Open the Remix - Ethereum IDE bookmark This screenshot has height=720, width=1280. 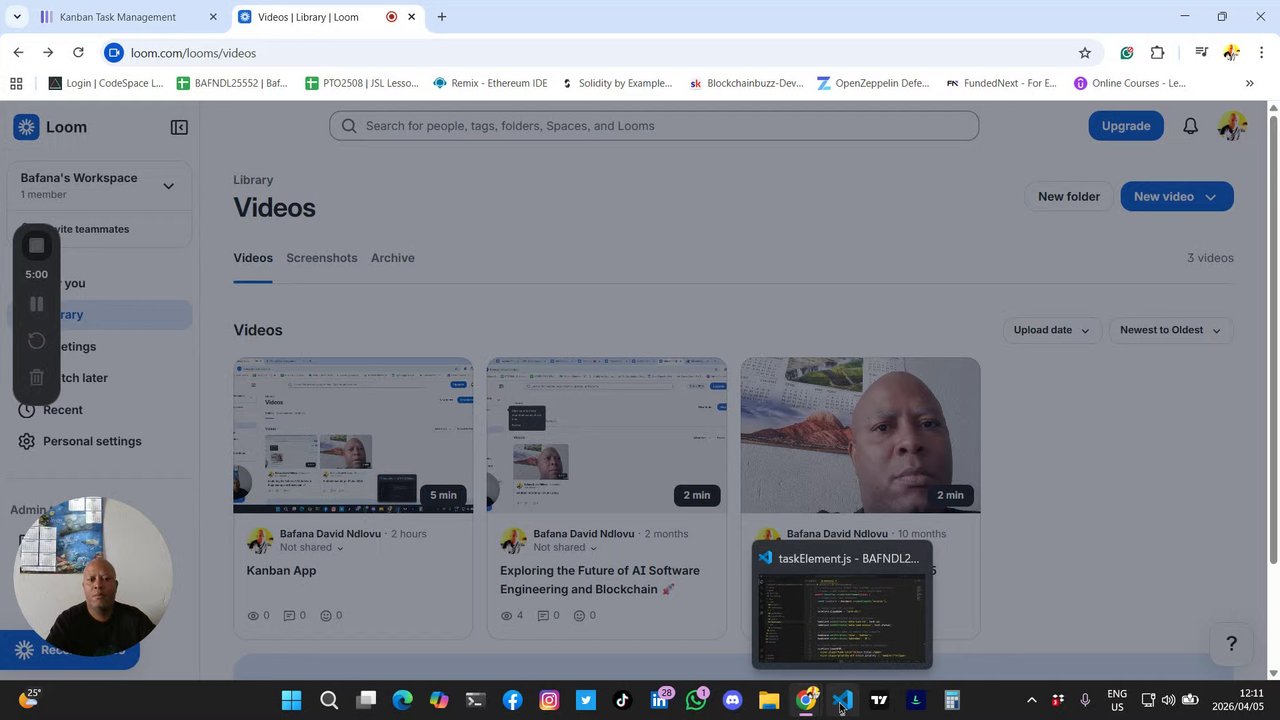click(490, 84)
